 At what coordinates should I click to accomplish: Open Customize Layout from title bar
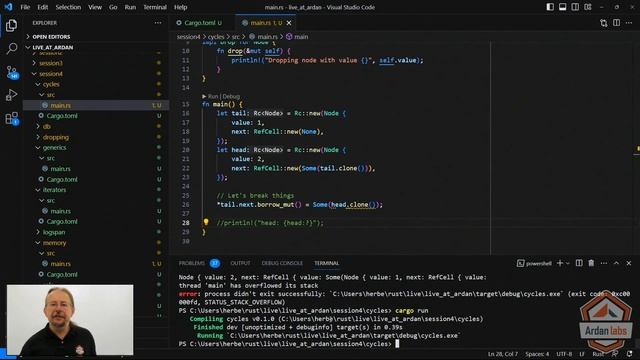click(588, 7)
